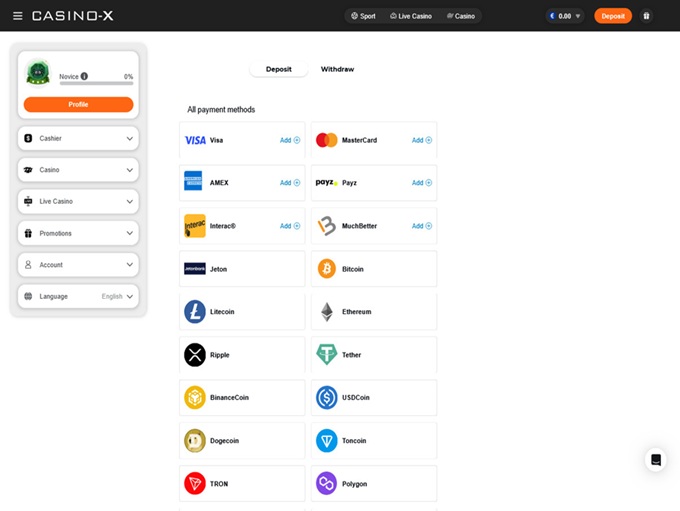Click the Ethereum payment icon

(x=327, y=312)
